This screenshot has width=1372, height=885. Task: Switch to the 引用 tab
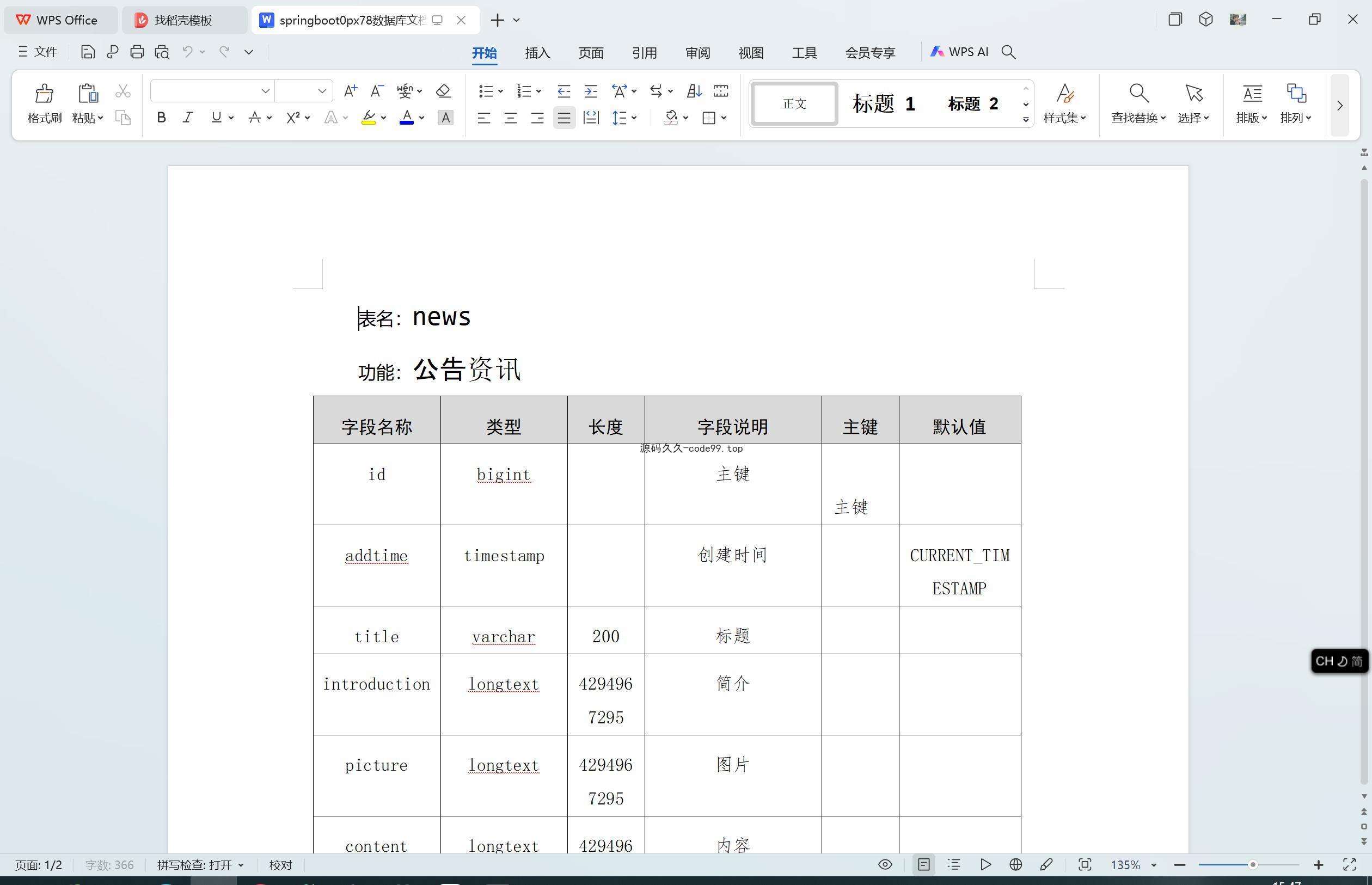pos(644,53)
